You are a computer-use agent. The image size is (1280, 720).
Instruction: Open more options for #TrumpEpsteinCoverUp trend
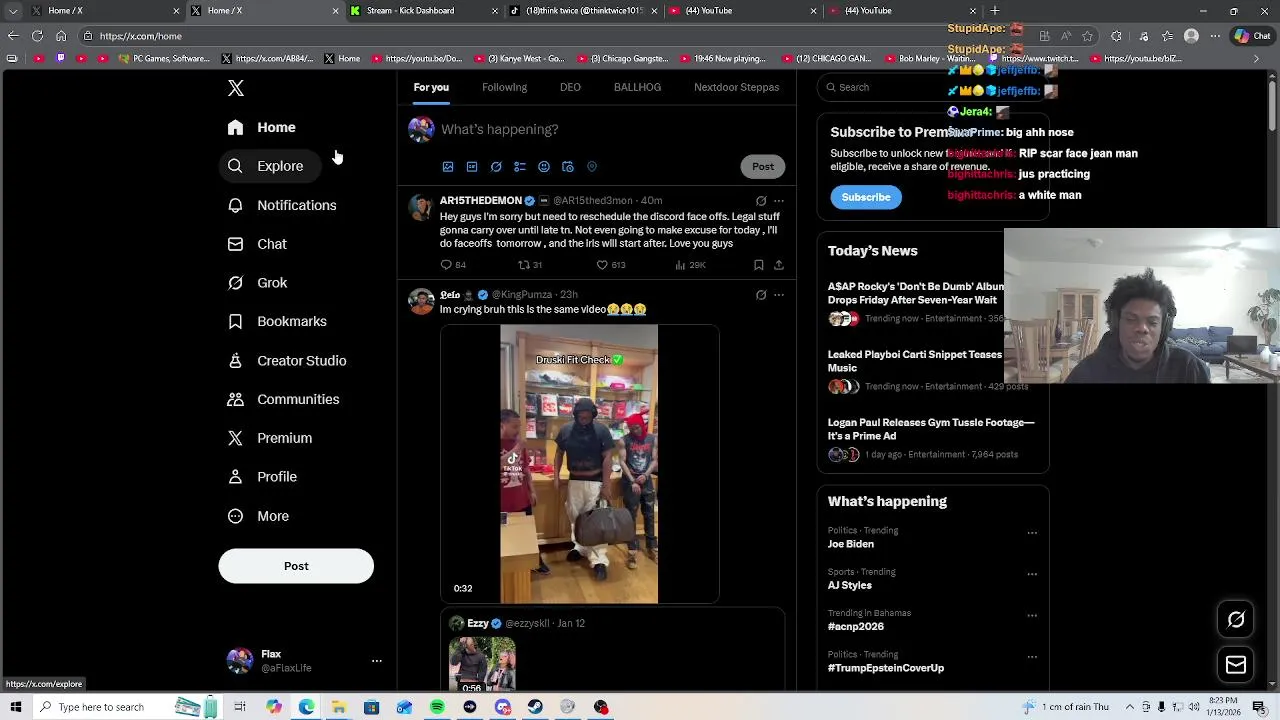coord(1032,657)
